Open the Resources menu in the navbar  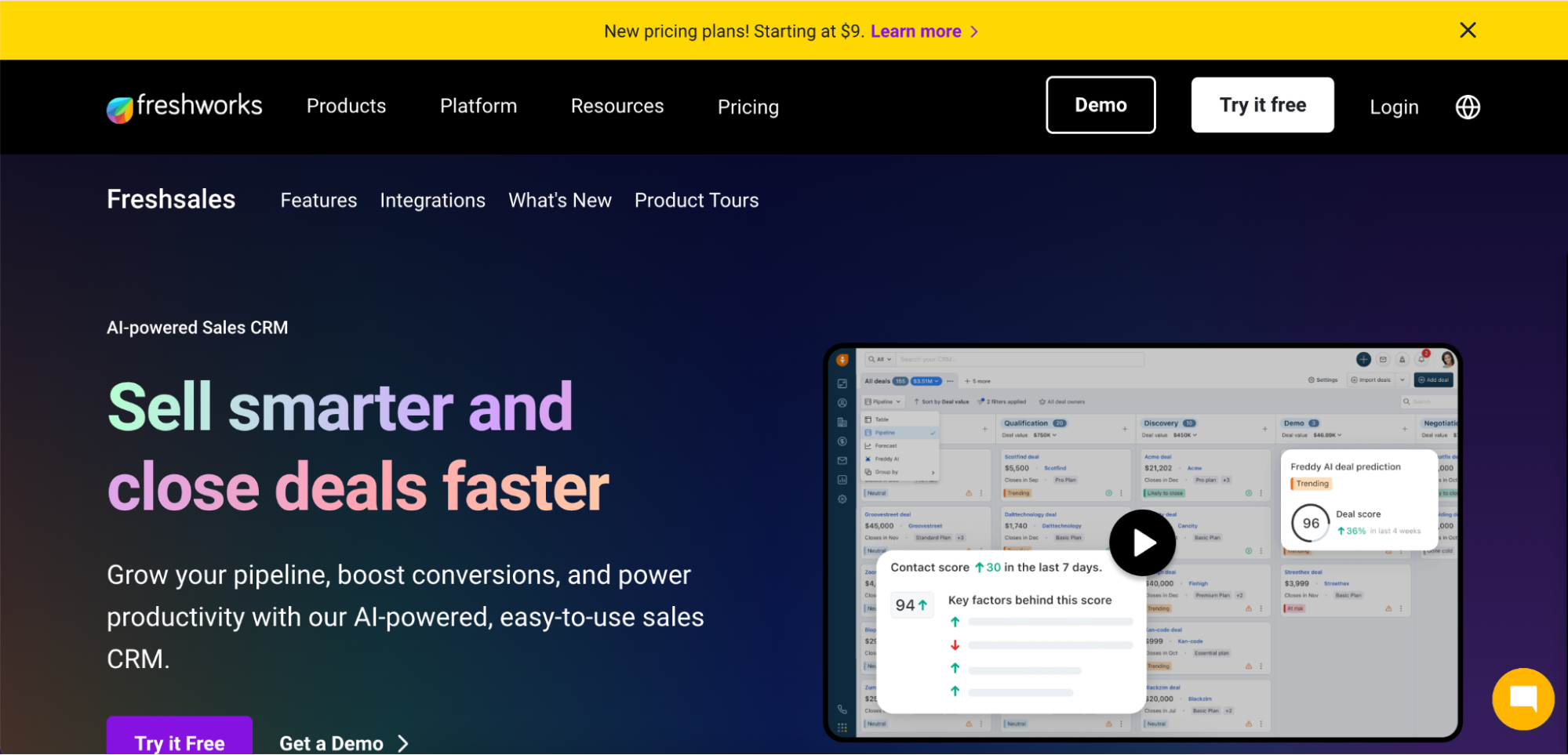[x=617, y=107]
